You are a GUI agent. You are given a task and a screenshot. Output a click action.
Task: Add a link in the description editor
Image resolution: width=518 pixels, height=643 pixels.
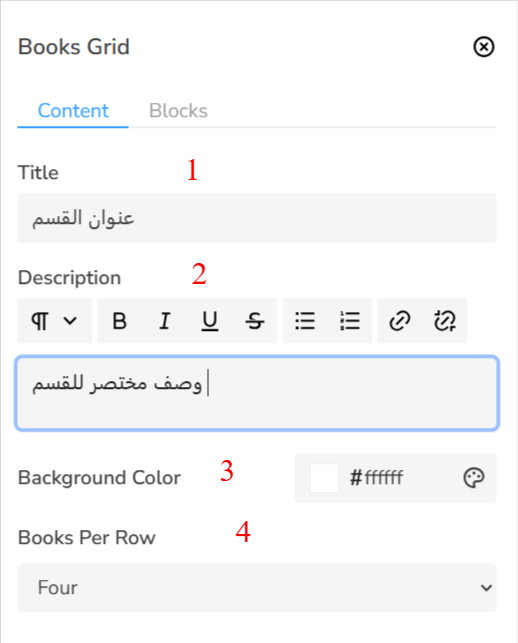(400, 321)
